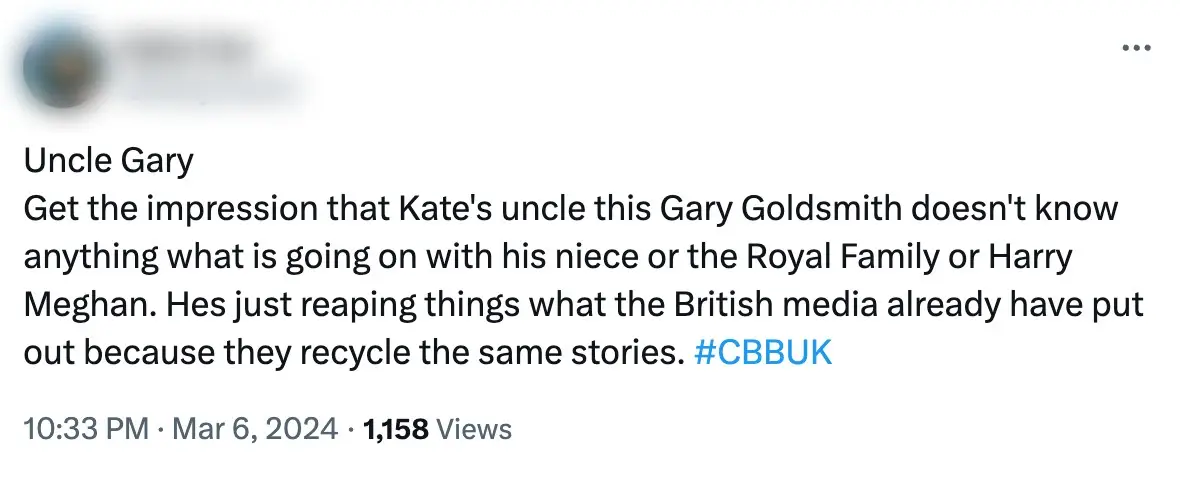Click the word 'Meghan' in the tweet text
This screenshot has width=1180, height=480.
80,305
